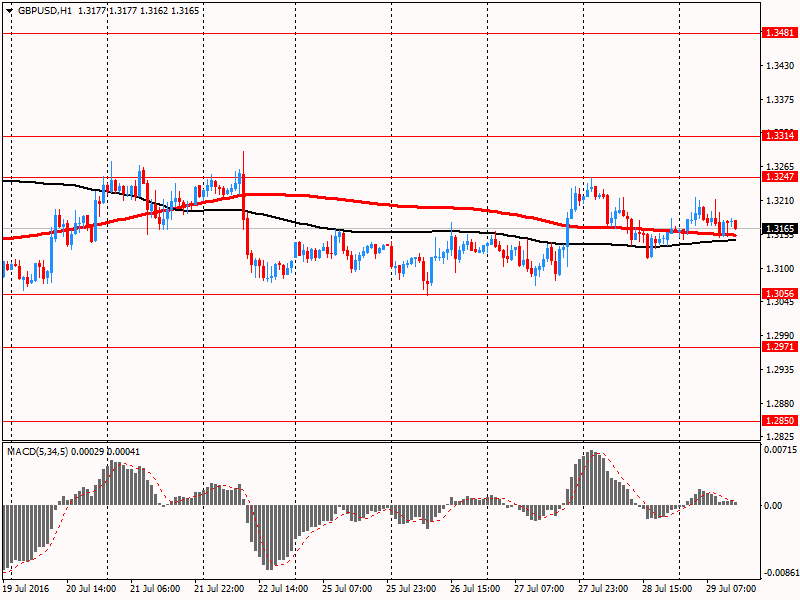Click the 28 Jul 15:00 time label

tap(667, 588)
